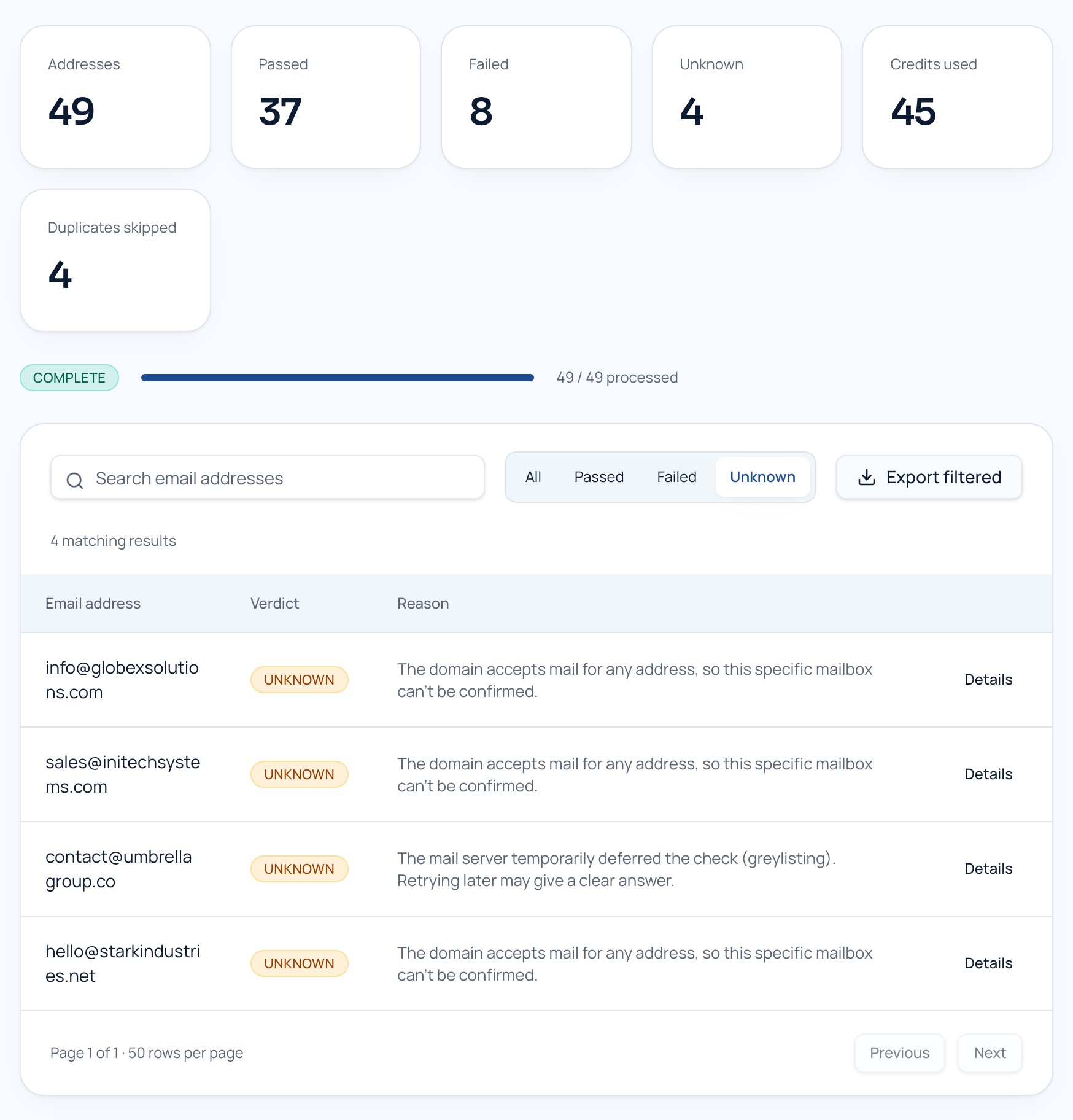The height and width of the screenshot is (1120, 1073).
Task: Switch to the All filter tab
Action: click(533, 477)
